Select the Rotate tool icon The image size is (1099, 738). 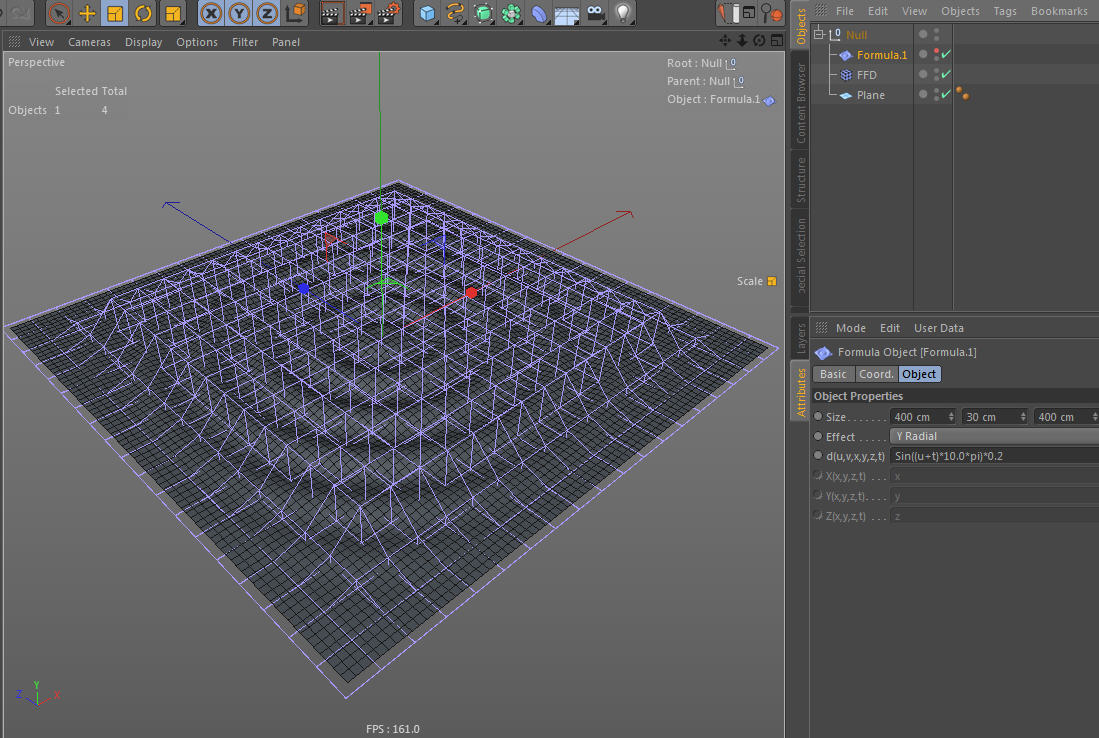click(144, 13)
